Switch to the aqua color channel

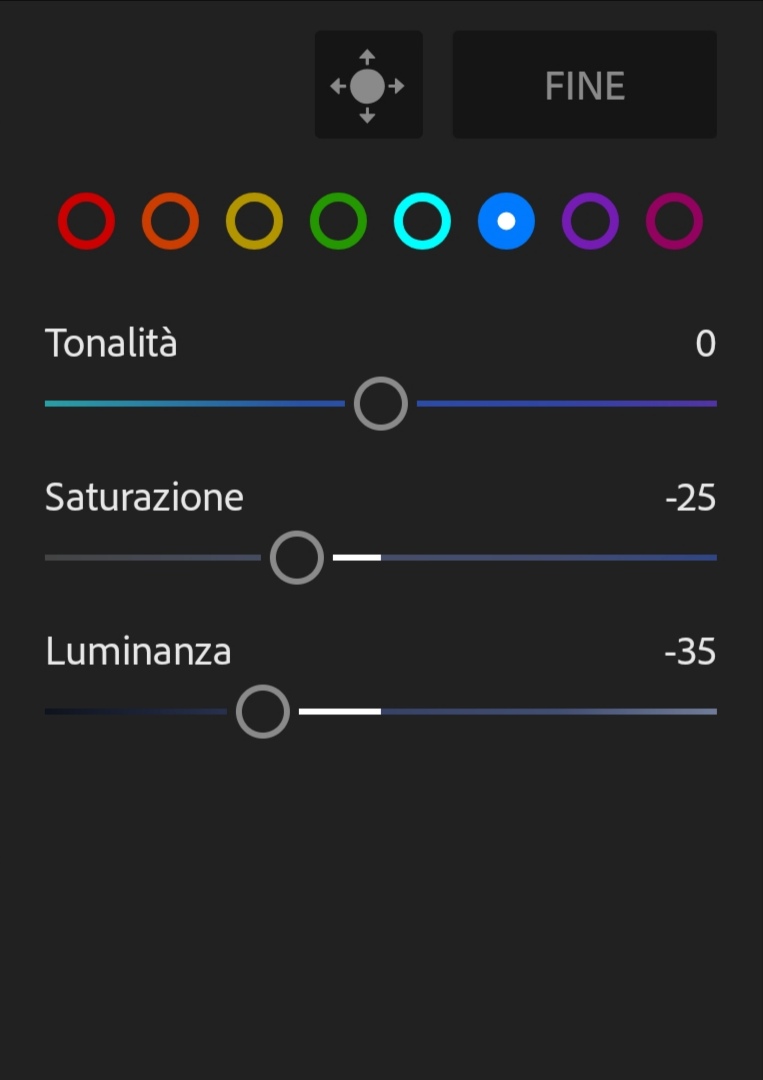pos(422,221)
